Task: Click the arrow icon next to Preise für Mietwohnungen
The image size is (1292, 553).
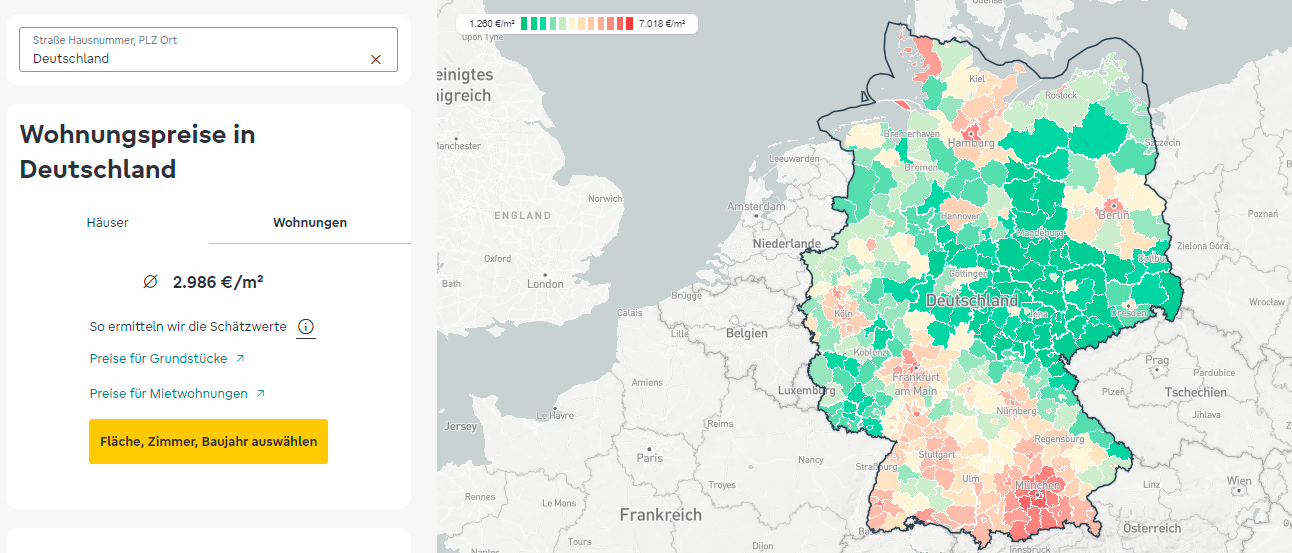Action: tap(261, 394)
